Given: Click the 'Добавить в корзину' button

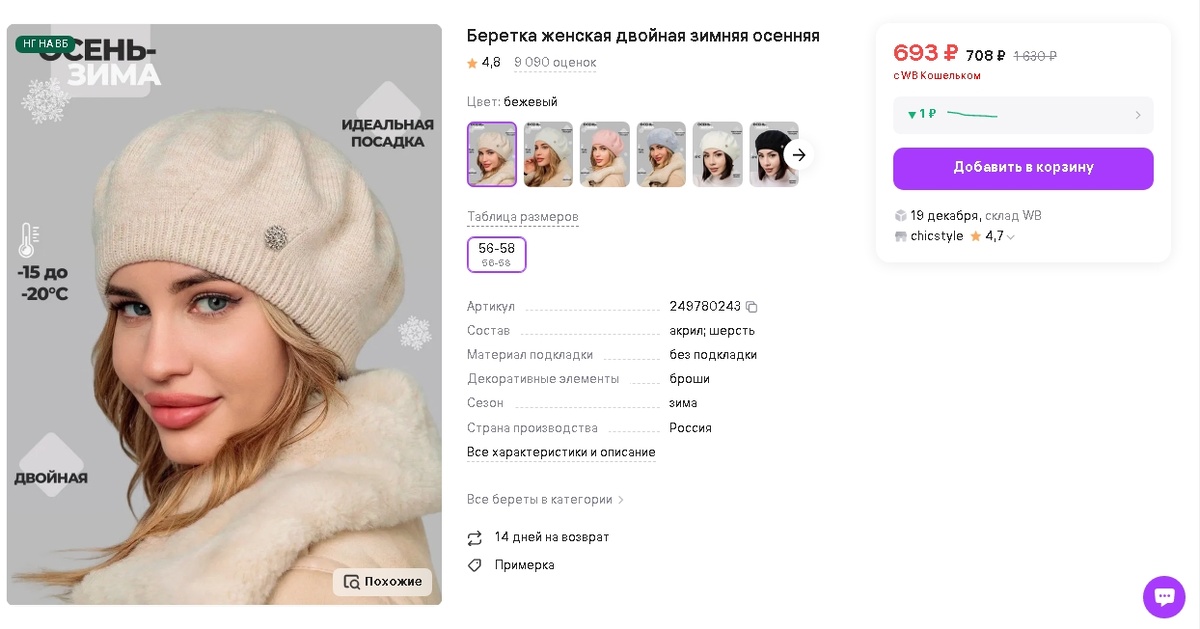Looking at the screenshot, I should [x=1023, y=168].
